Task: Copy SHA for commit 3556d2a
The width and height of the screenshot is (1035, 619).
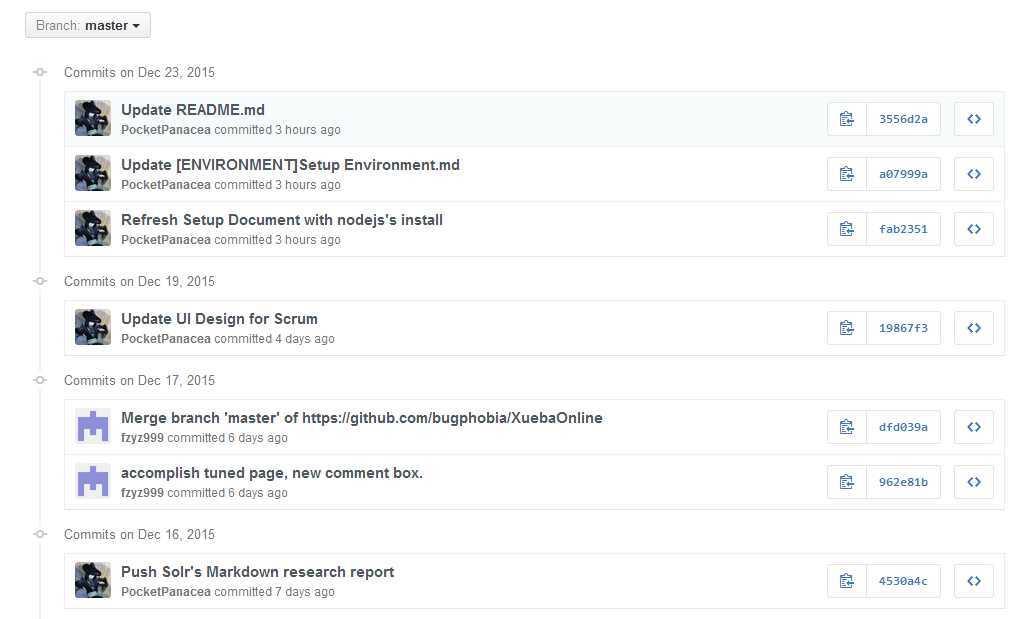Action: pyautogui.click(x=847, y=119)
